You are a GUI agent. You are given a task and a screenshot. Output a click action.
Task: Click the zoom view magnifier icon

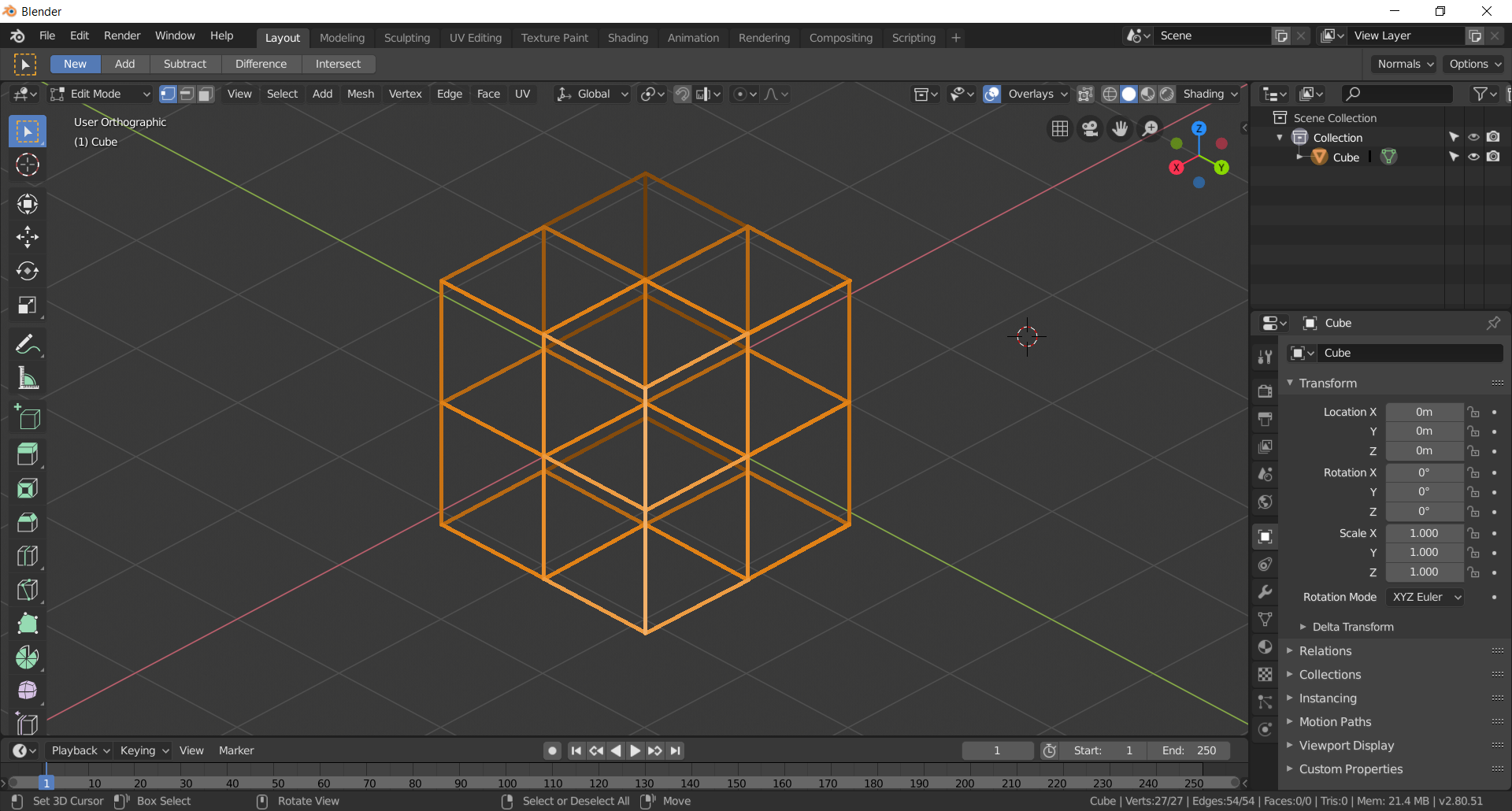(1150, 128)
